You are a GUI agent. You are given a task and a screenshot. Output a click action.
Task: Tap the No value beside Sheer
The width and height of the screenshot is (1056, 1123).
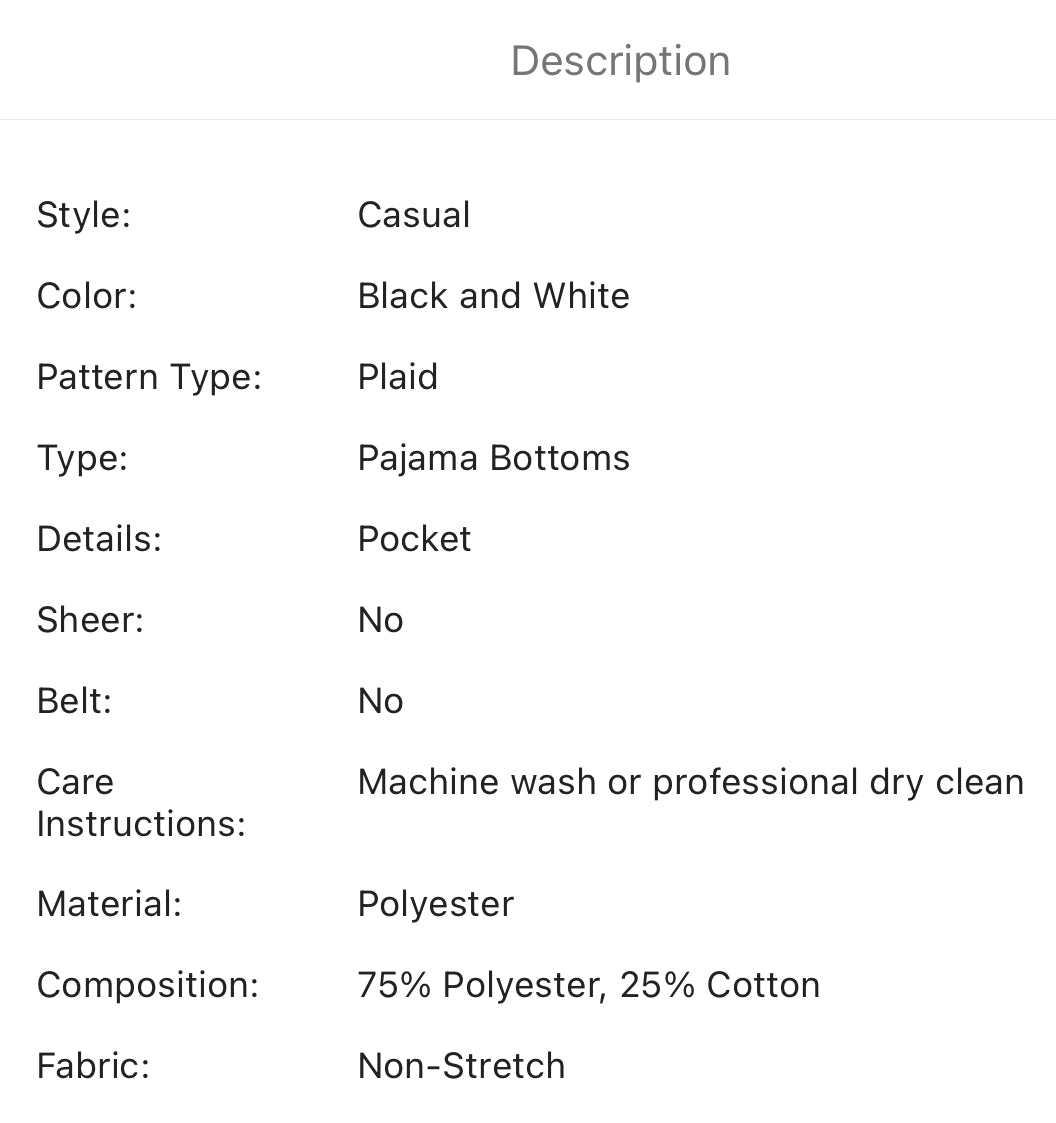(381, 620)
